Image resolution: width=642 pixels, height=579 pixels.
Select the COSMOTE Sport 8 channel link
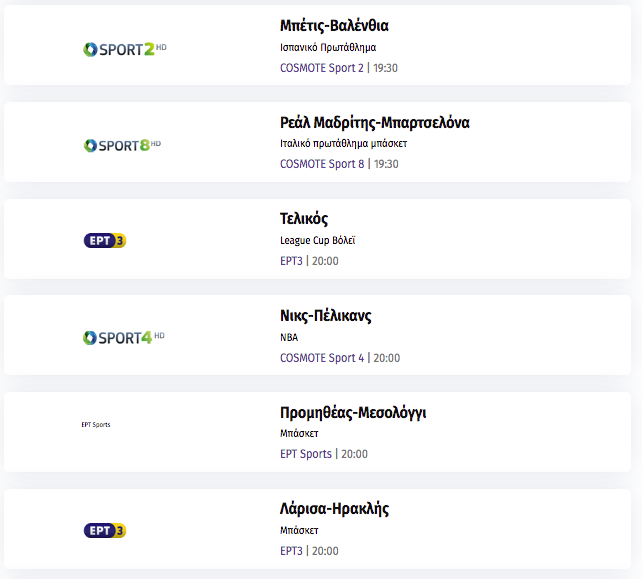(322, 164)
